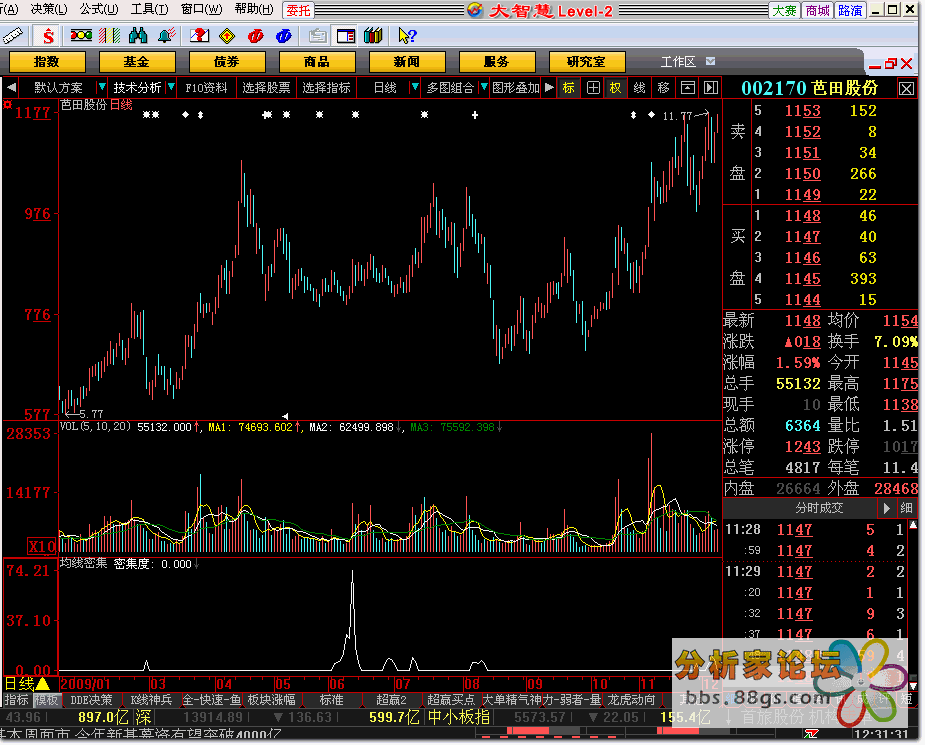Open the 技术分析 dropdown arrow
This screenshot has width=925, height=745.
(171, 88)
